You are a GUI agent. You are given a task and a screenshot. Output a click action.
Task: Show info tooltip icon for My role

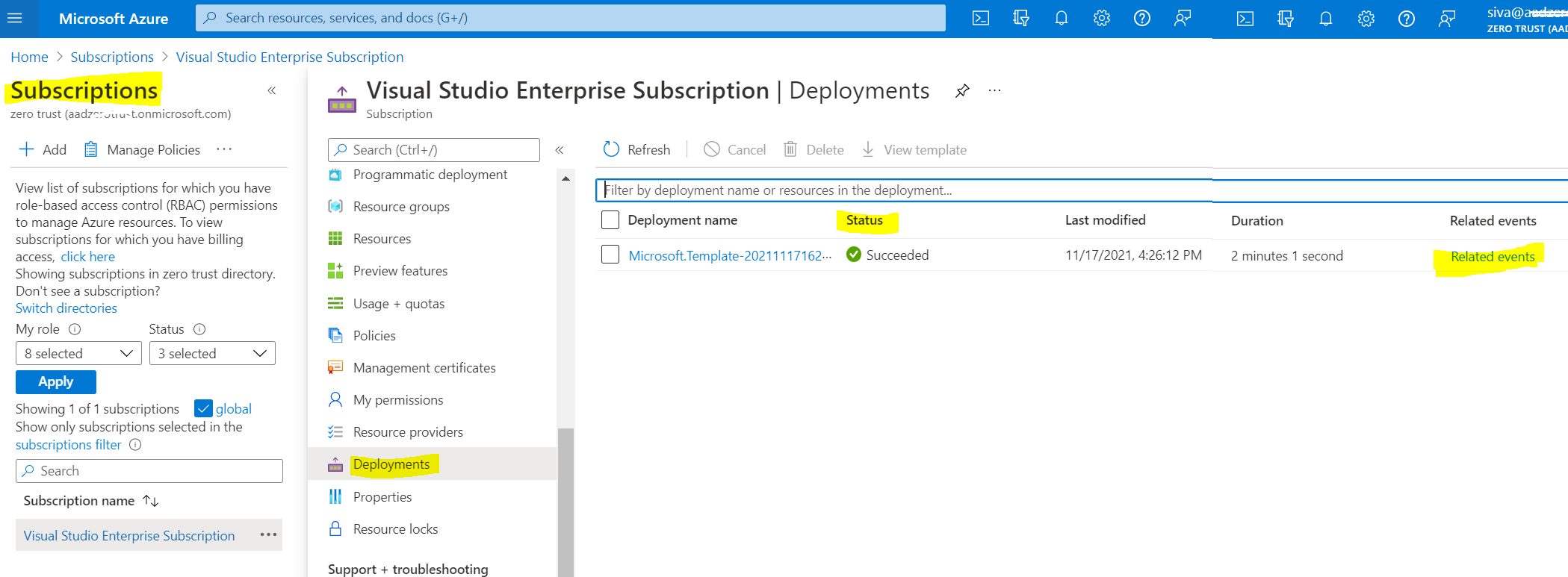point(75,329)
